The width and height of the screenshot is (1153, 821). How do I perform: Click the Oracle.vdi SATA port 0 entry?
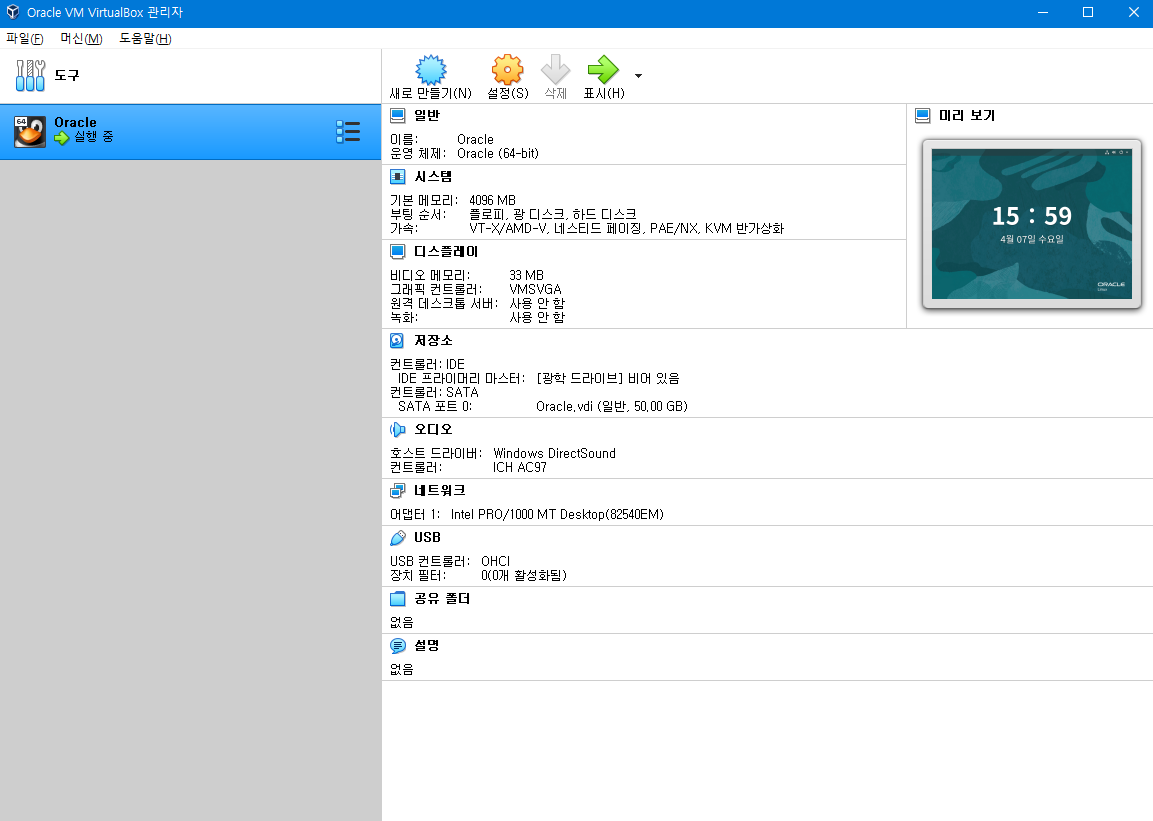612,406
